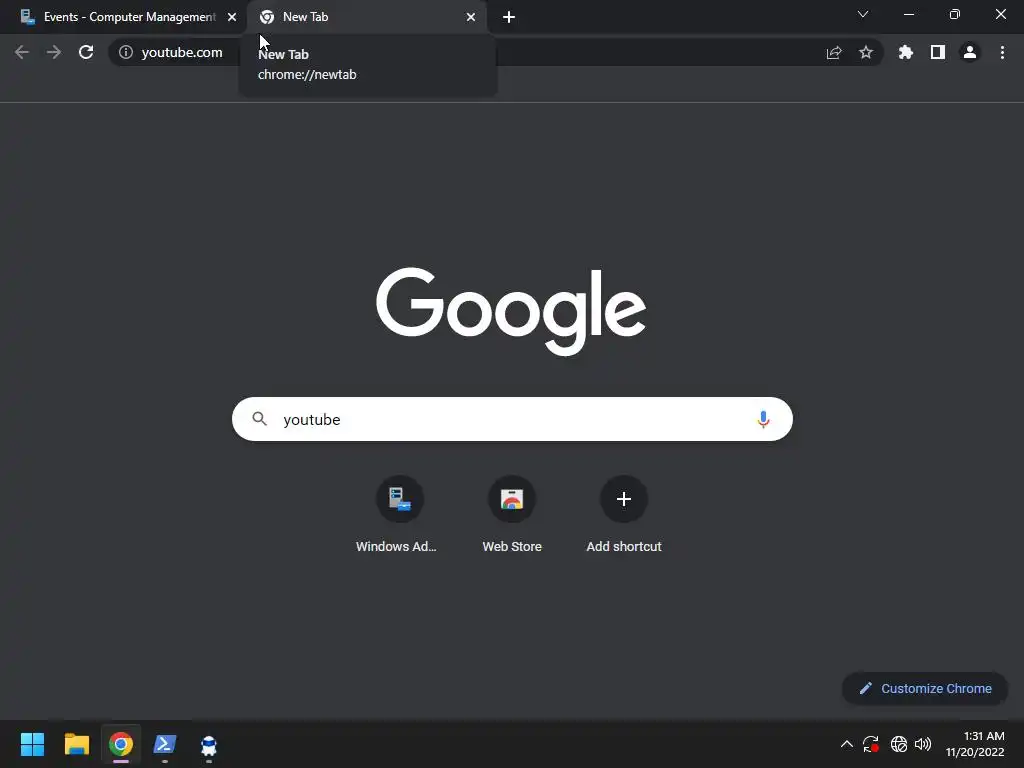Click Add shortcut button
Image resolution: width=1024 pixels, height=768 pixels.
click(624, 516)
